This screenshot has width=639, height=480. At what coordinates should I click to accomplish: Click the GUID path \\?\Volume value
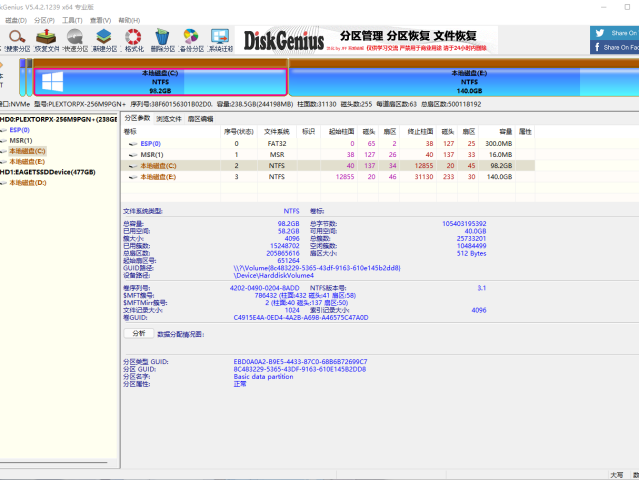tap(317, 268)
